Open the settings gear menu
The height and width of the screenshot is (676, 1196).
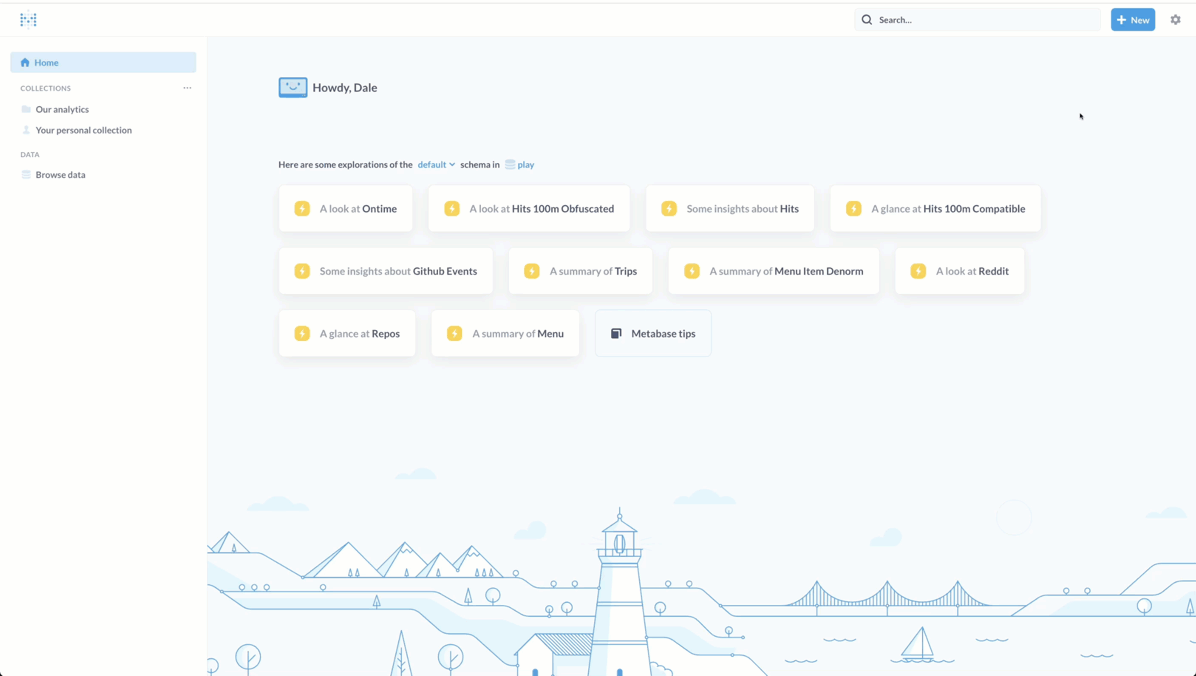[1175, 20]
